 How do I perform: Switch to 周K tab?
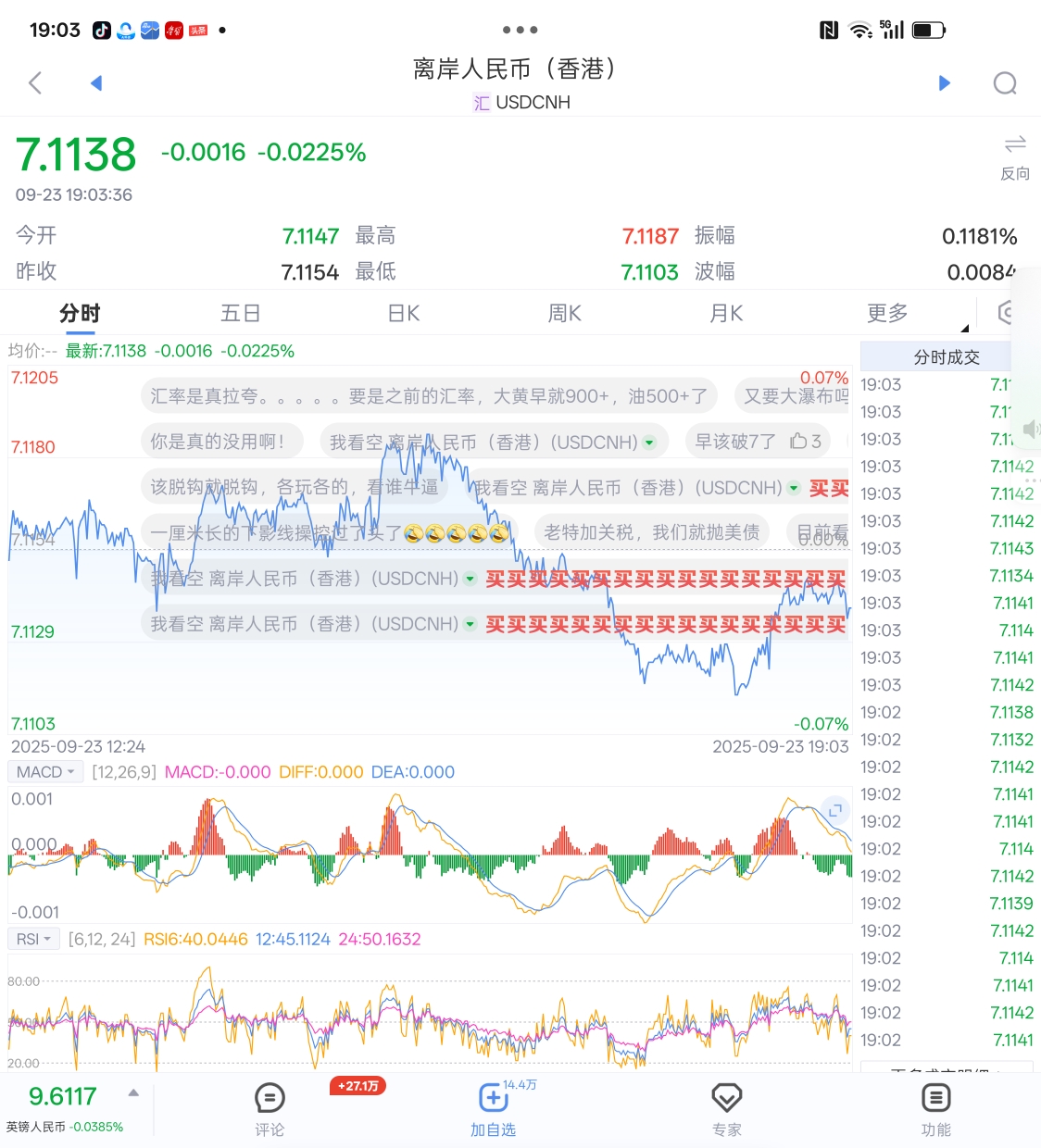coord(564,313)
